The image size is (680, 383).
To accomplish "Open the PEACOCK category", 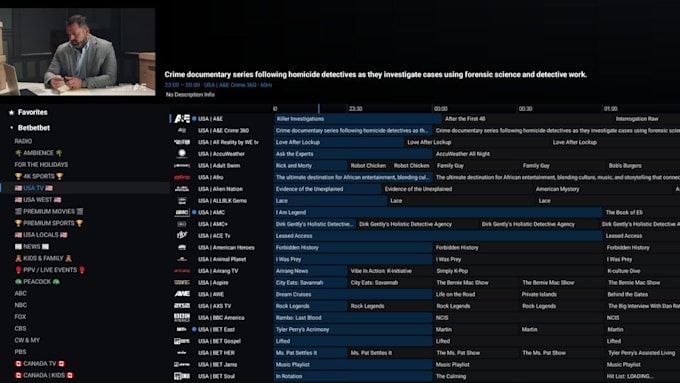I will (x=37, y=282).
